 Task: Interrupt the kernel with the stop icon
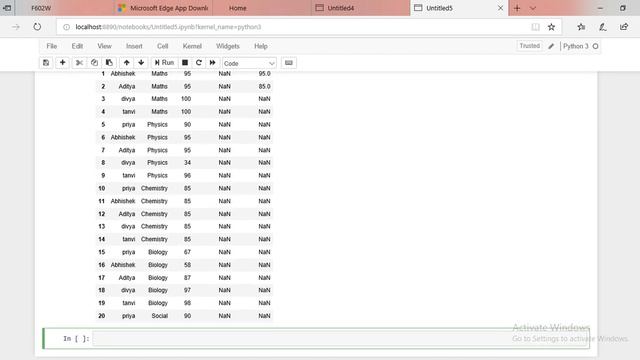pos(185,63)
